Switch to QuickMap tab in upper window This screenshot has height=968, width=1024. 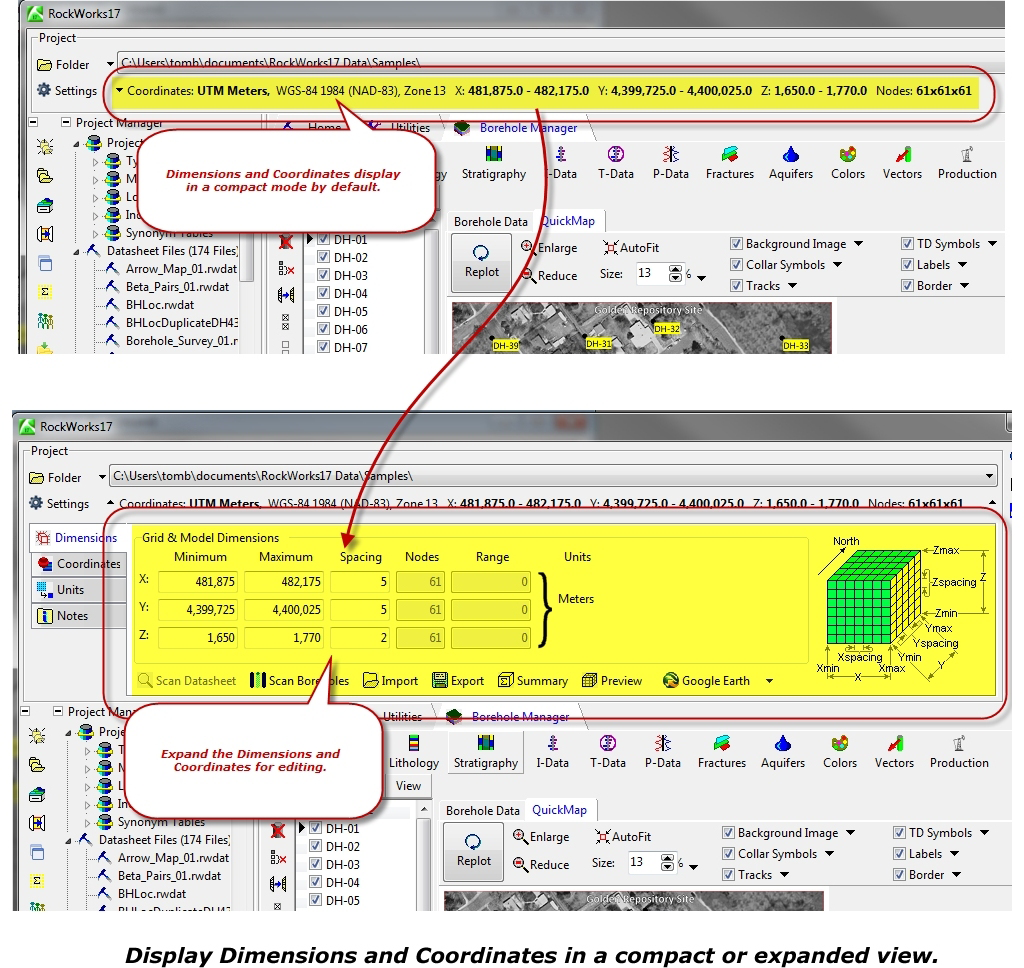pos(568,221)
